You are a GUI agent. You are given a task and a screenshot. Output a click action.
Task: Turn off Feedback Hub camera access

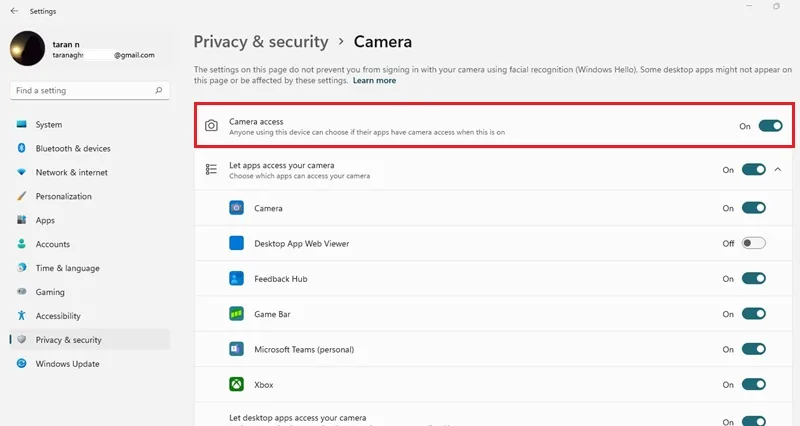pyautogui.click(x=754, y=279)
